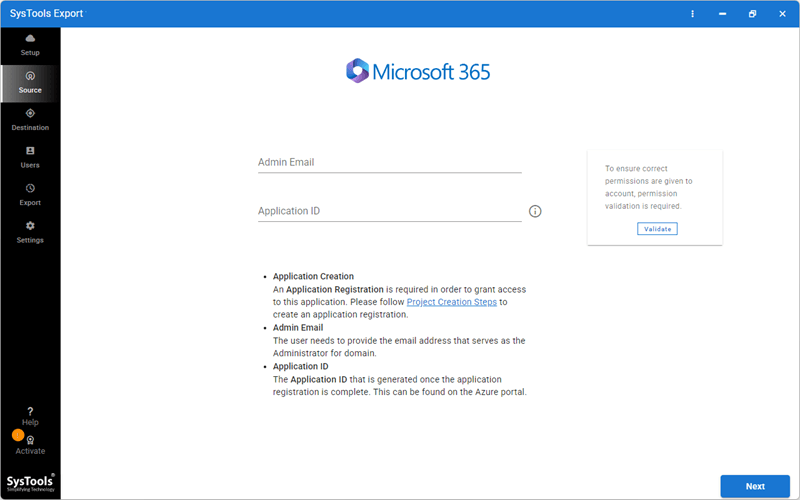The image size is (800, 500).
Task: Click the Validate button
Action: pyautogui.click(x=657, y=229)
